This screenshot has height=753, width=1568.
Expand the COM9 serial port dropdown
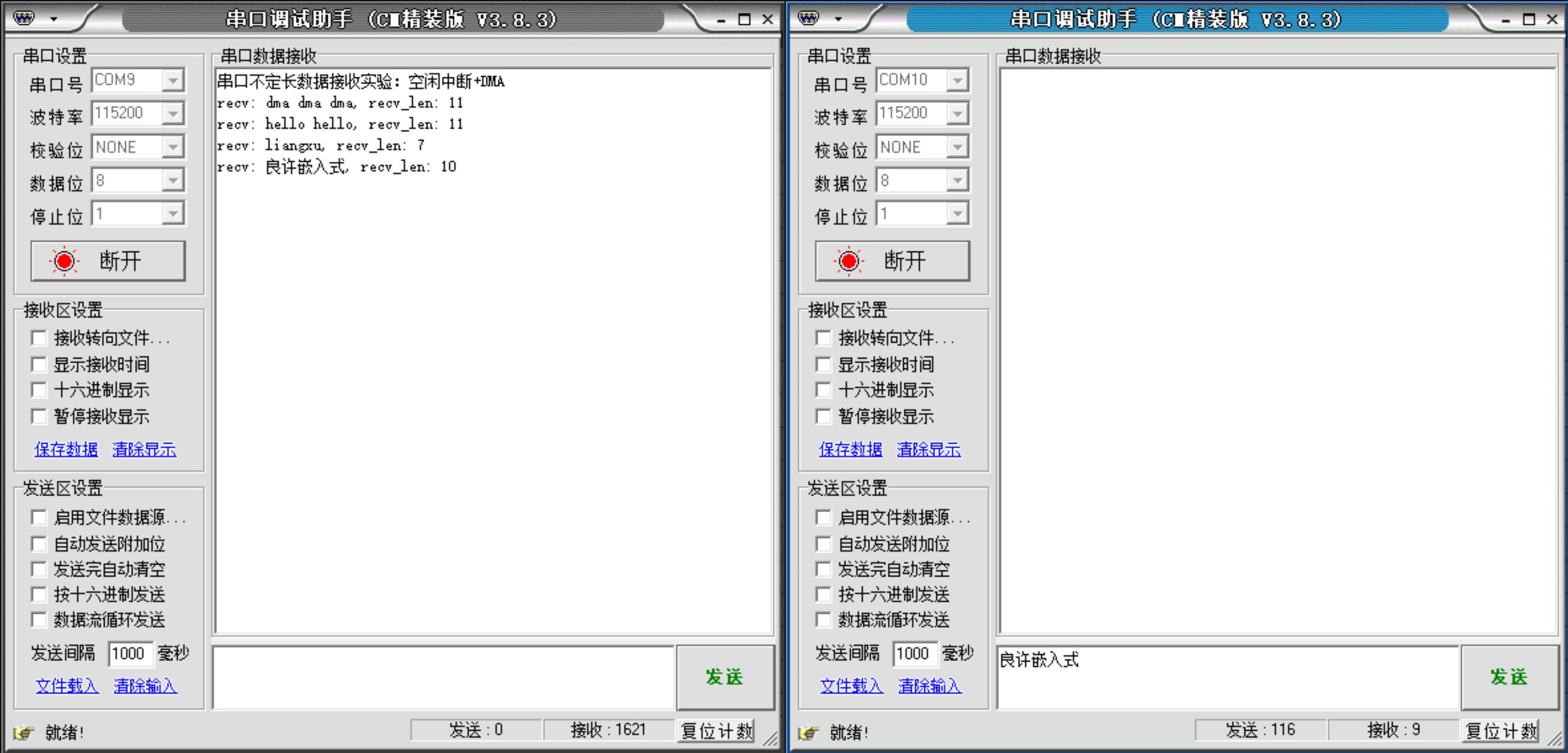(x=173, y=80)
